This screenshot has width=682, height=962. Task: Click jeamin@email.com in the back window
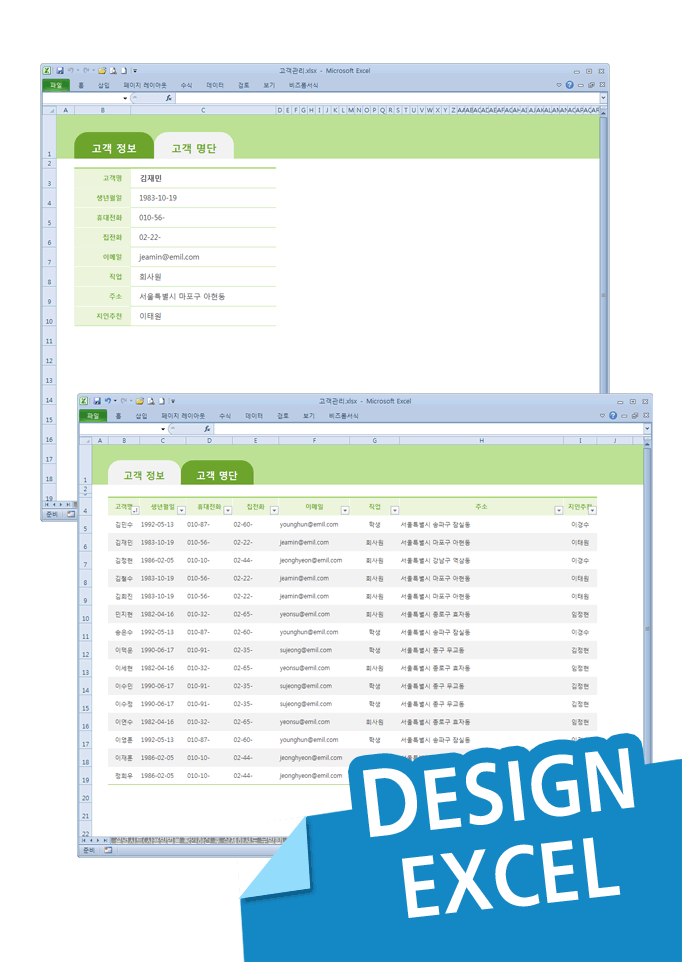(169, 257)
